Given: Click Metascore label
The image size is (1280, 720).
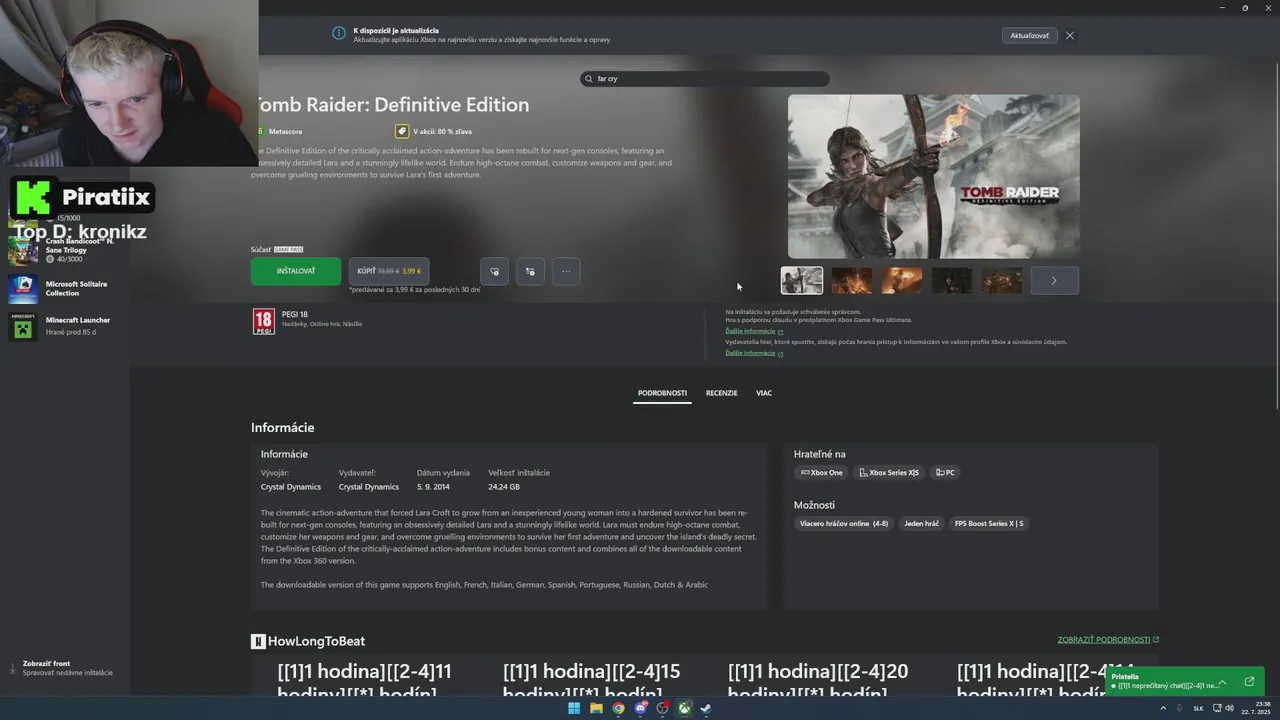Looking at the screenshot, I should pos(285,131).
